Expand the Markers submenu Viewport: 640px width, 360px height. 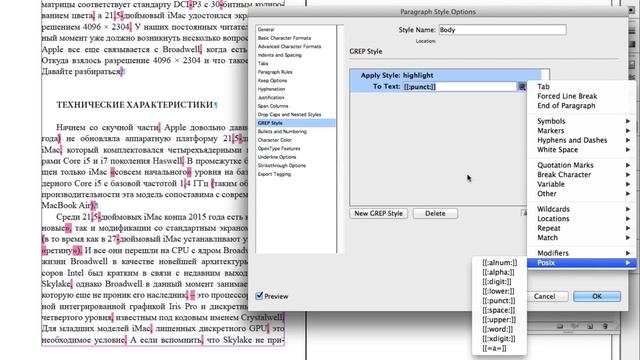pyautogui.click(x=582, y=131)
